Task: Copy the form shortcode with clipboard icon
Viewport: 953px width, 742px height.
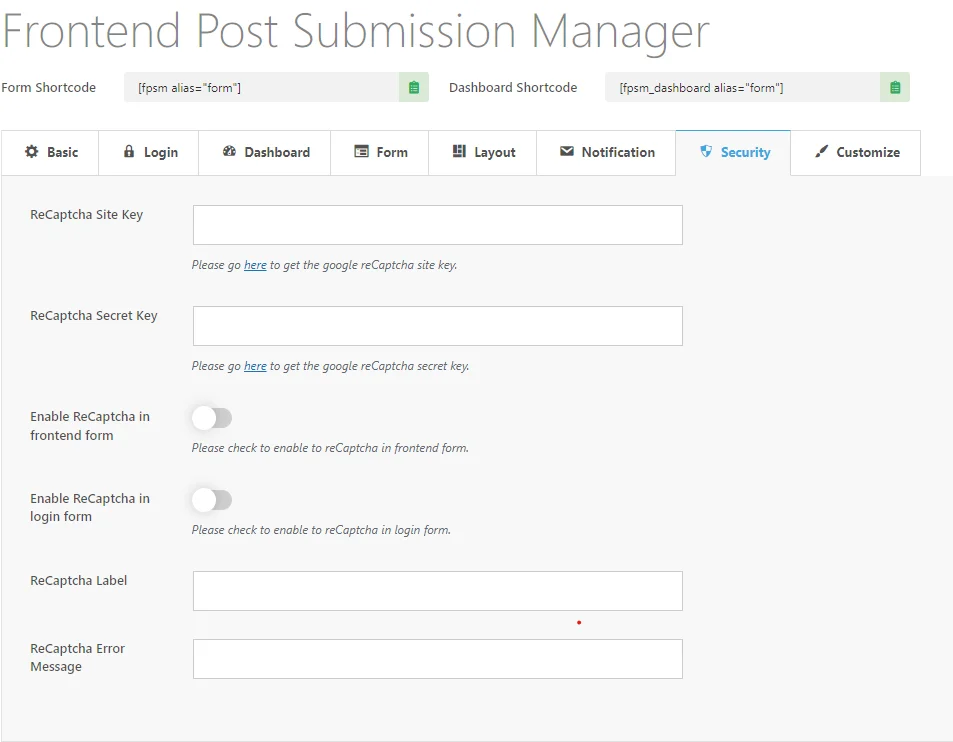Action: (x=414, y=88)
